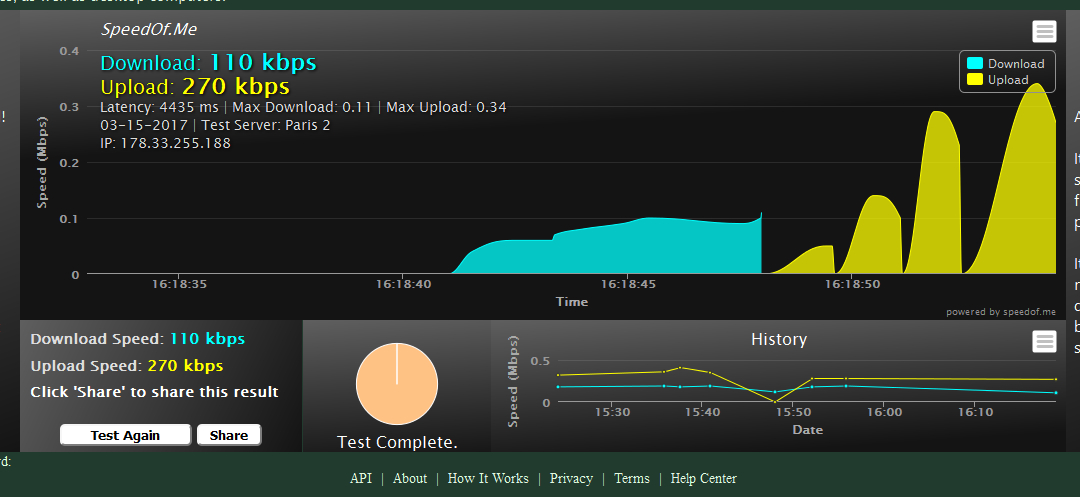This screenshot has width=1080, height=497.
Task: Click the SpeedOf.Me chart title
Action: click(149, 30)
